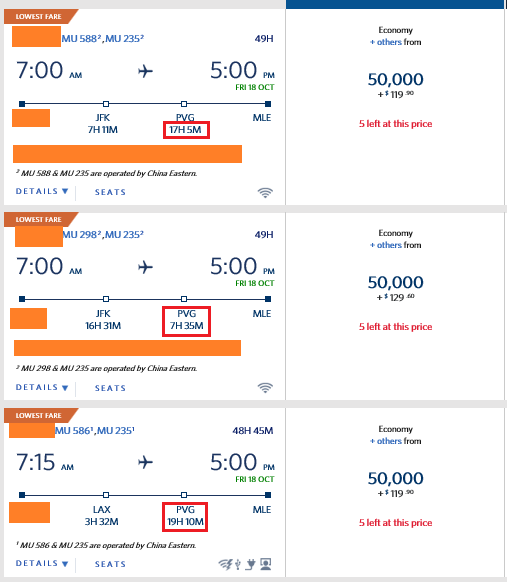This screenshot has width=507, height=582.
Task: Click the JFK stop marker on first flight timeline
Action: tap(106, 104)
